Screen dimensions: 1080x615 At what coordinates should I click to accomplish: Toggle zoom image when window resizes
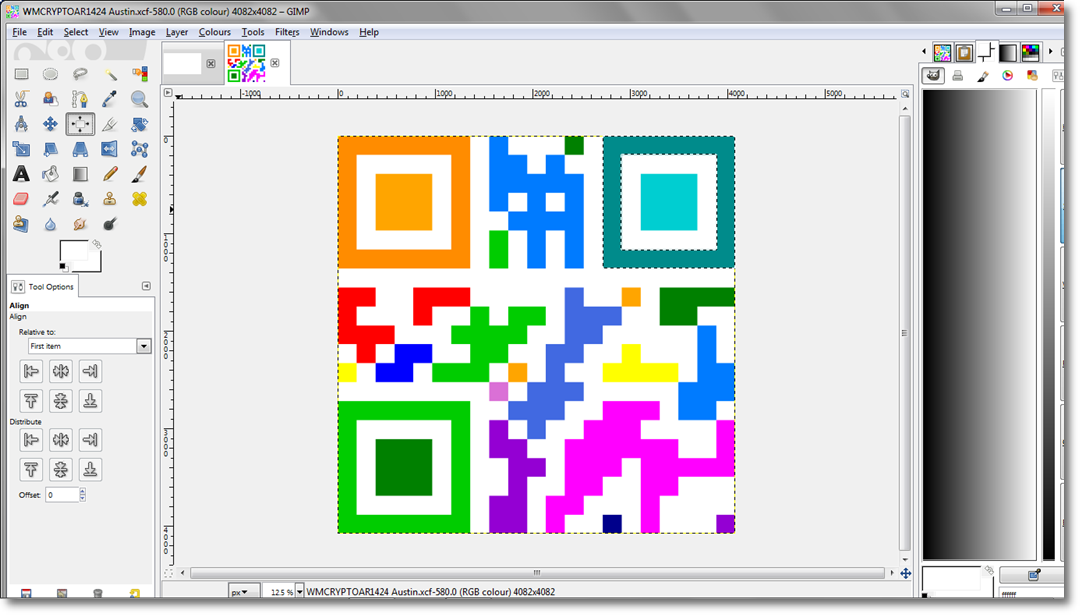click(905, 94)
